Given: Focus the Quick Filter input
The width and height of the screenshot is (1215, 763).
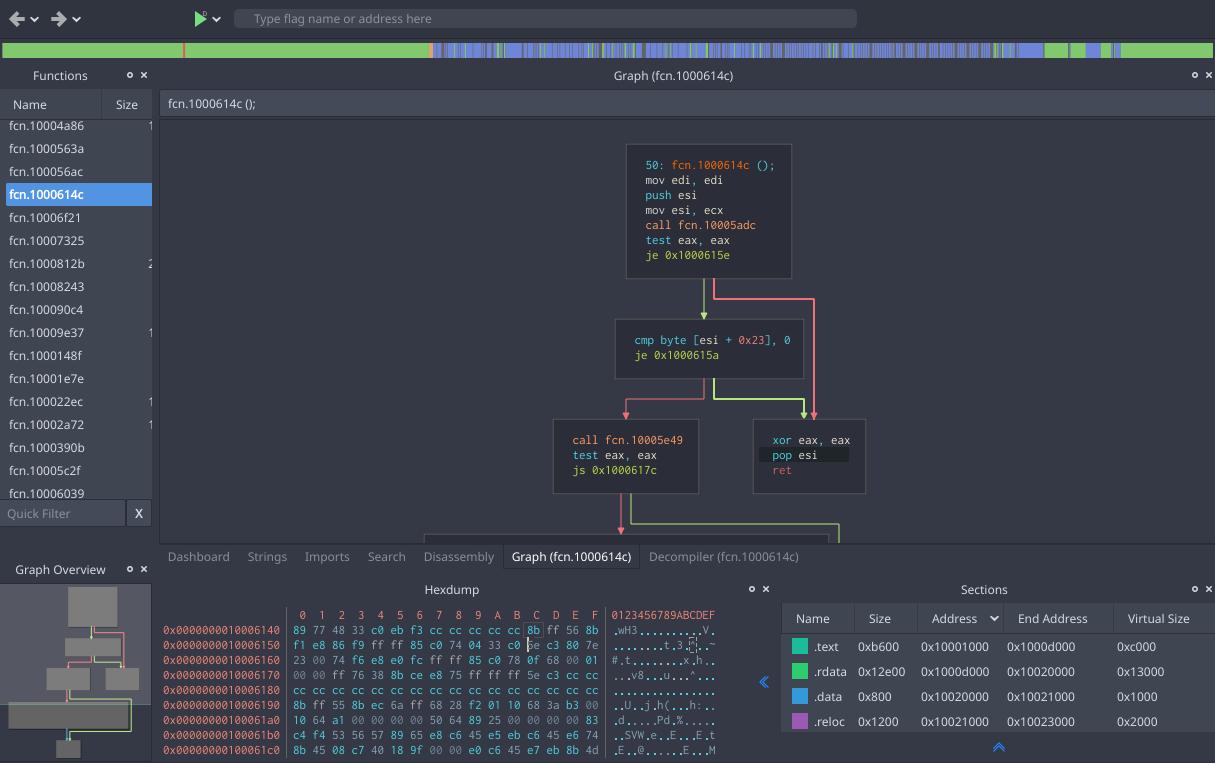Looking at the screenshot, I should 63,513.
